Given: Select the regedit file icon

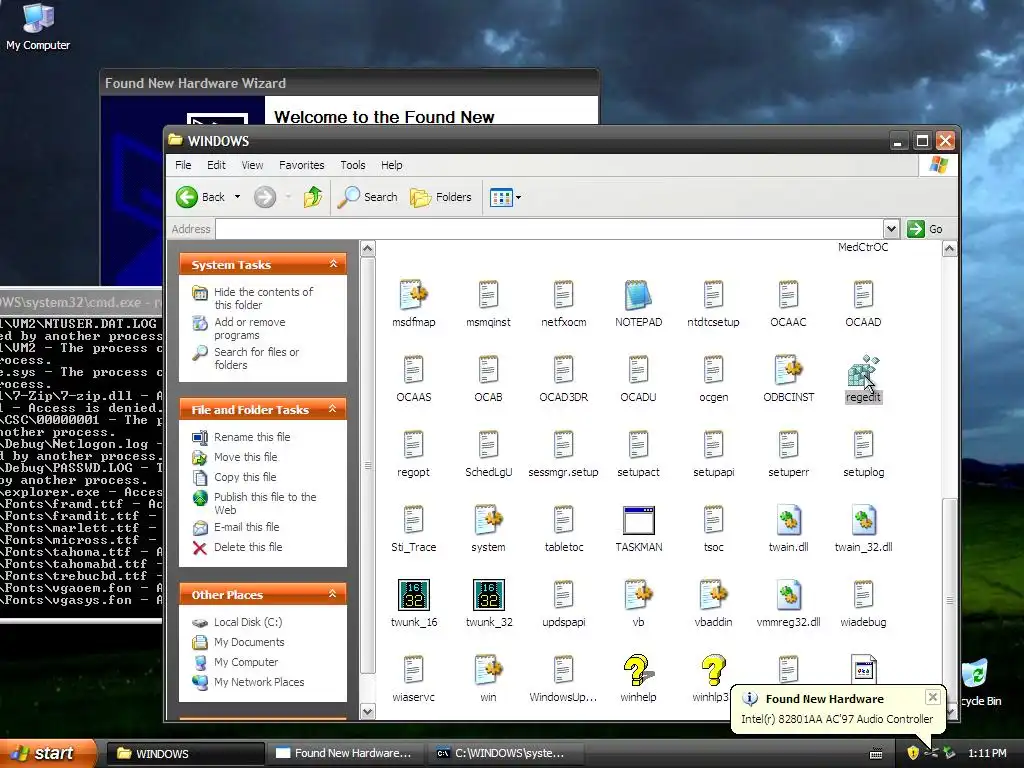Looking at the screenshot, I should [x=863, y=371].
